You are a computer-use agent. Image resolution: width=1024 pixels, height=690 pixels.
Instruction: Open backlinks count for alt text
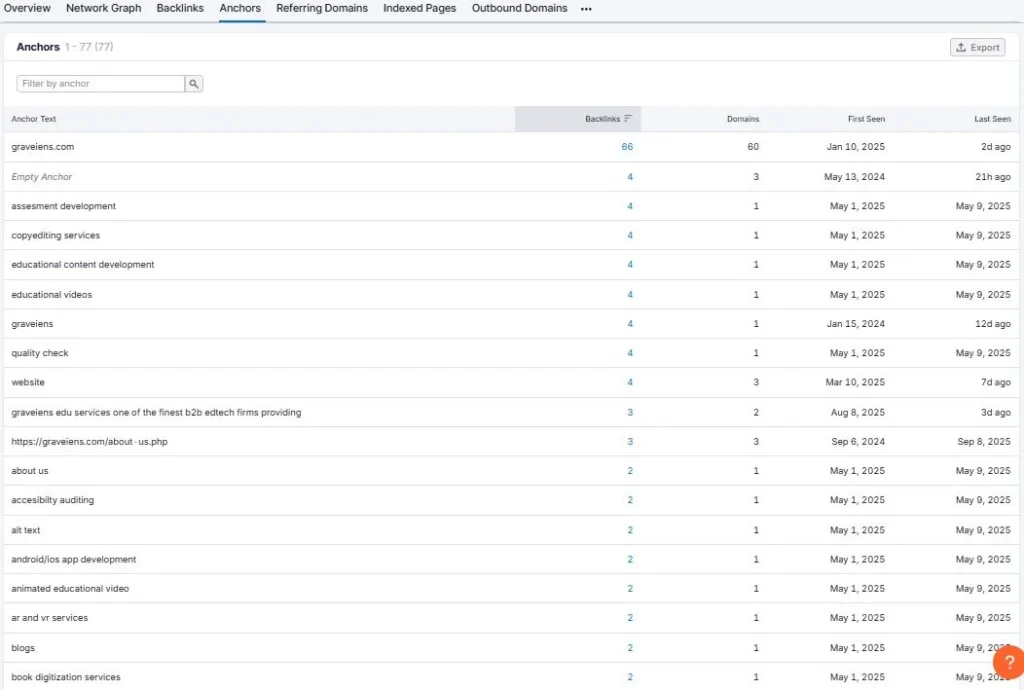pyautogui.click(x=630, y=530)
